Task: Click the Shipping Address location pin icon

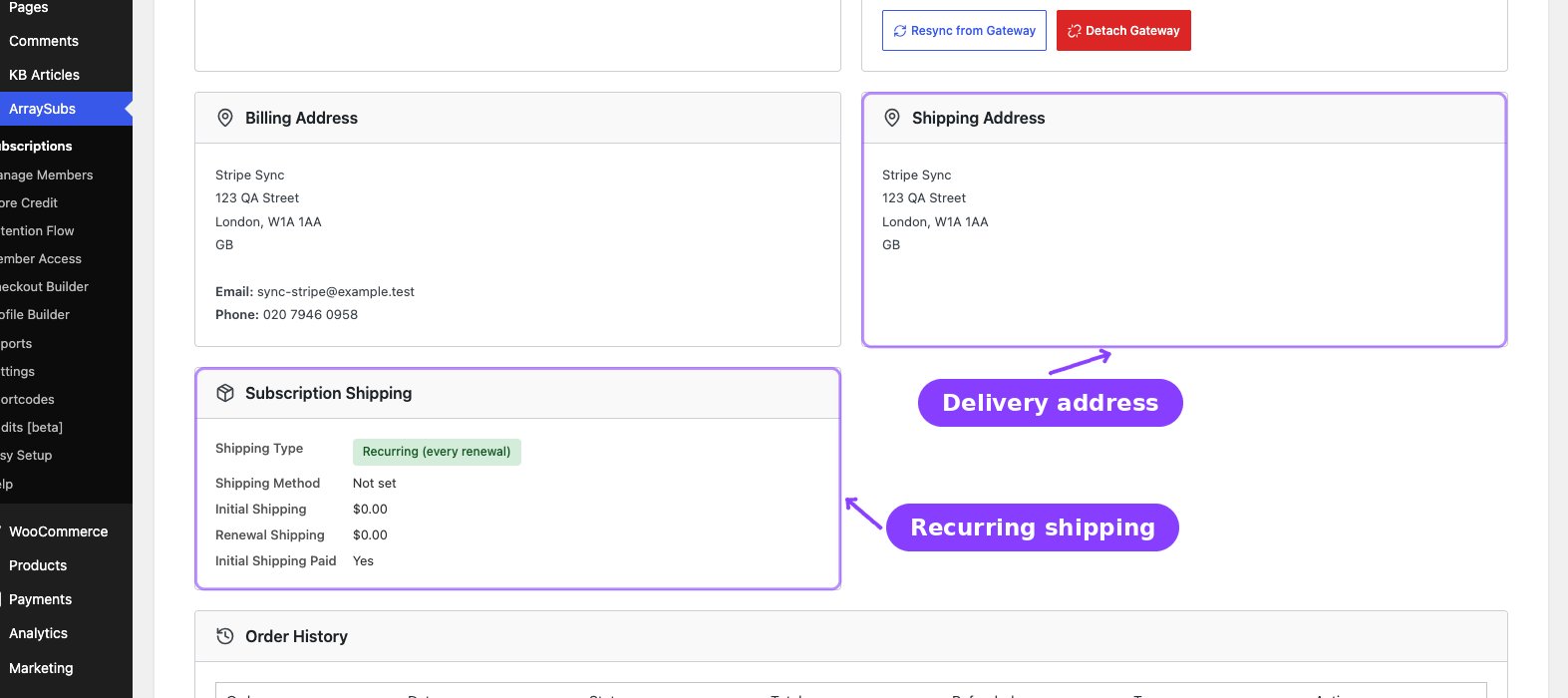Action: [x=892, y=118]
